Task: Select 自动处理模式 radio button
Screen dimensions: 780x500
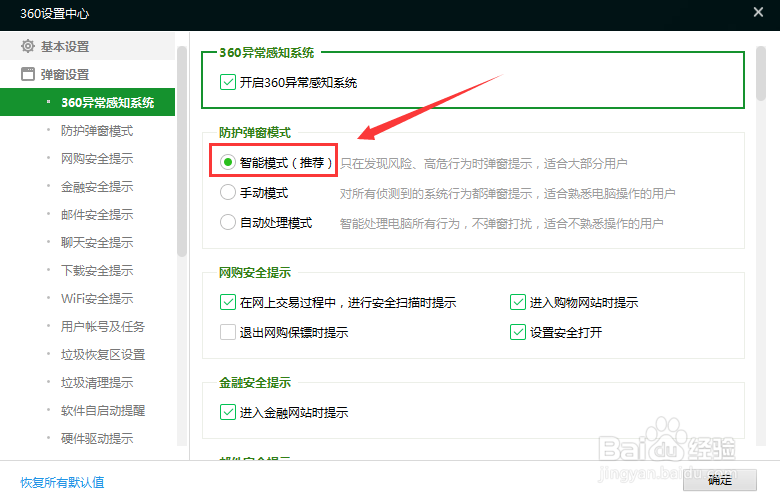Action: point(228,222)
